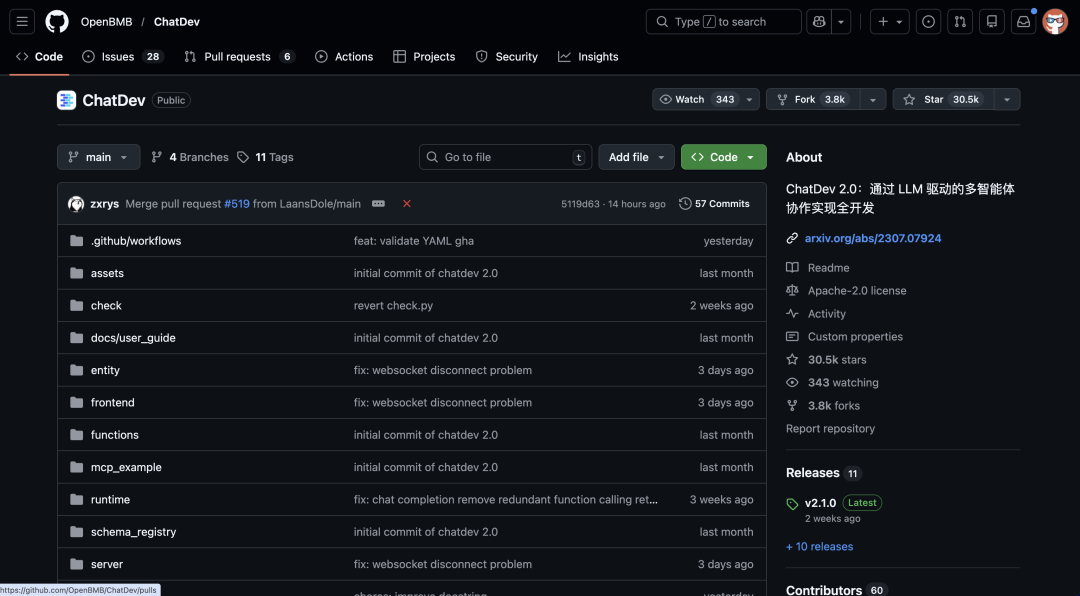Click the + 10 releases link
The image size is (1080, 596).
[x=820, y=546]
